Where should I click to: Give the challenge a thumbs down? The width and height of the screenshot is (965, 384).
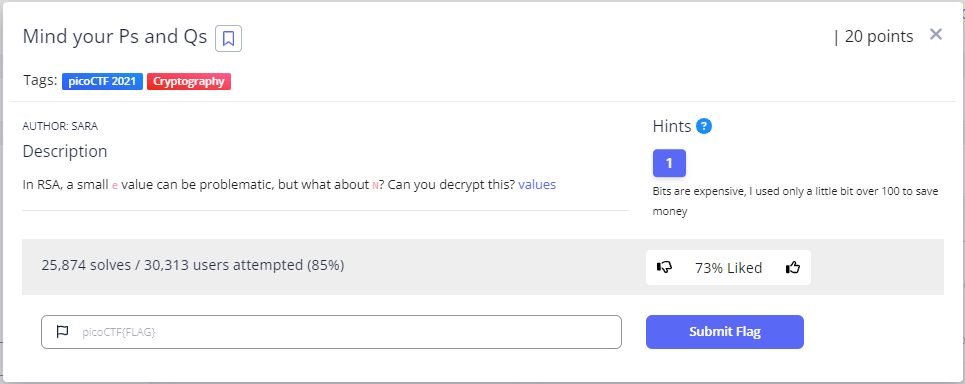point(664,268)
